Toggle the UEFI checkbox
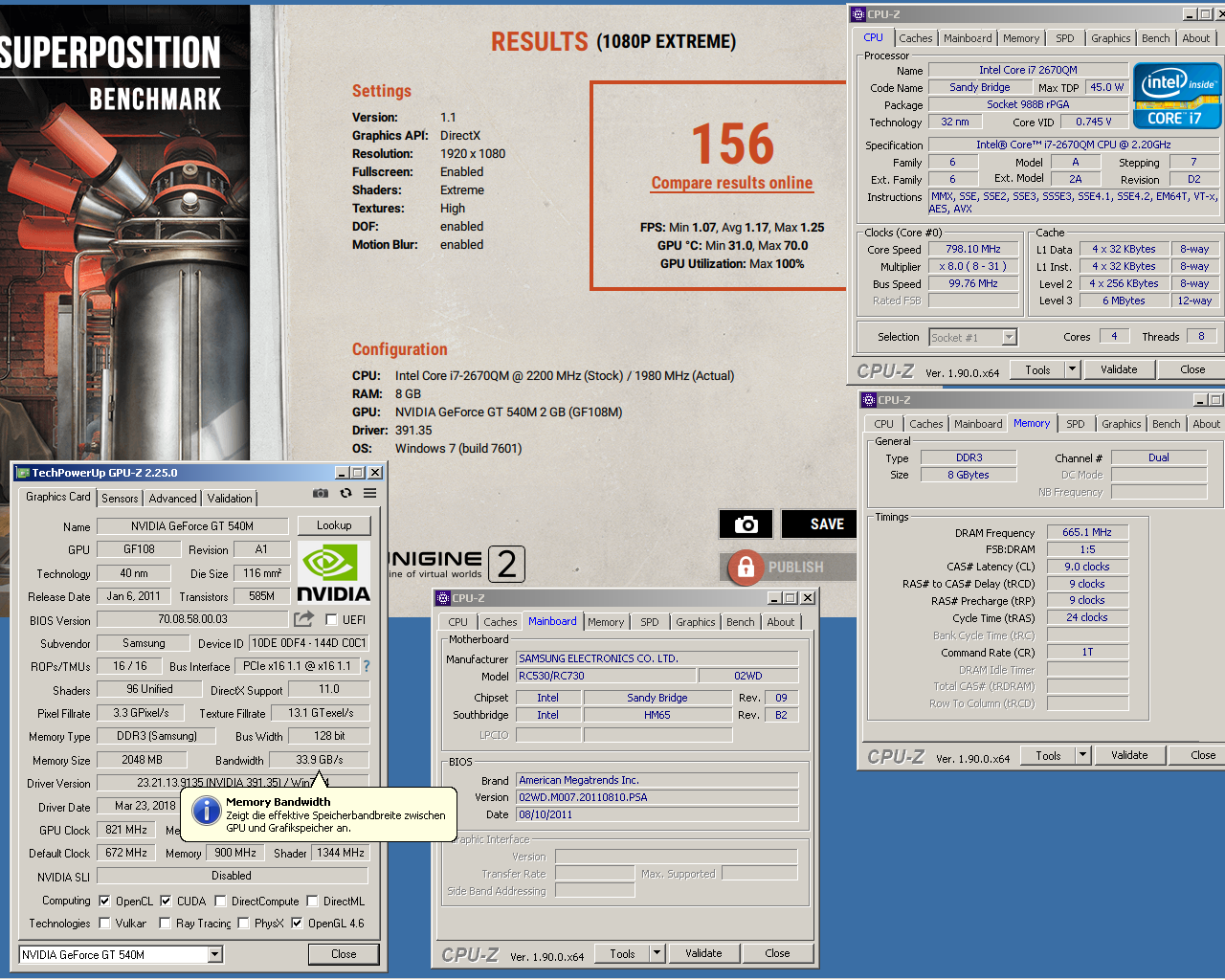Image resolution: width=1225 pixels, height=980 pixels. [x=331, y=619]
